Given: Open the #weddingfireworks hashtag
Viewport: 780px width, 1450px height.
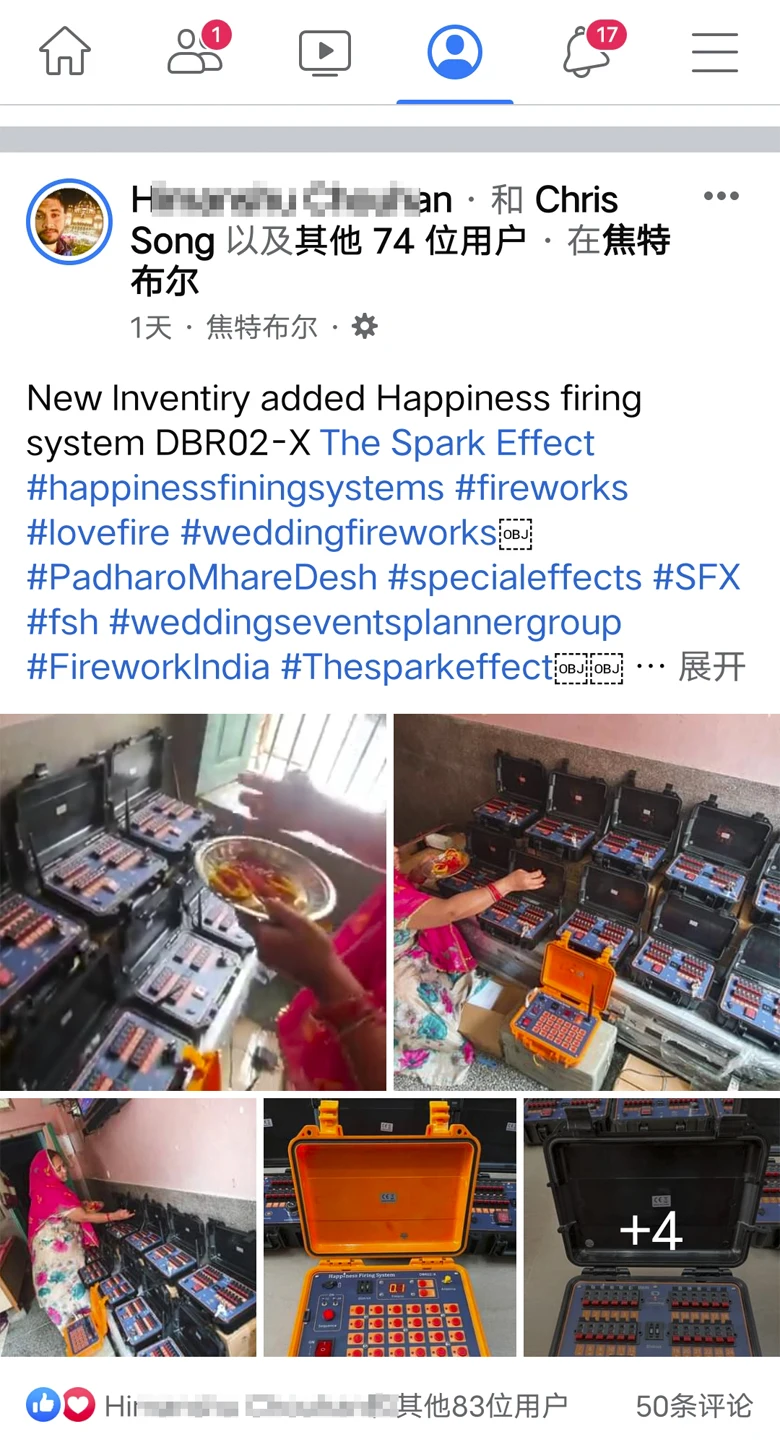Looking at the screenshot, I should pyautogui.click(x=338, y=532).
